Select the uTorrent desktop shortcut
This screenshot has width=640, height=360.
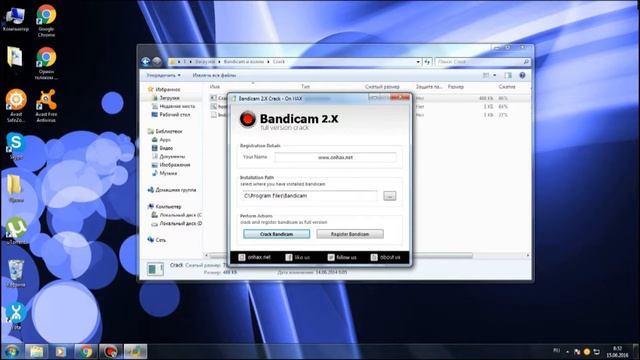(16, 231)
